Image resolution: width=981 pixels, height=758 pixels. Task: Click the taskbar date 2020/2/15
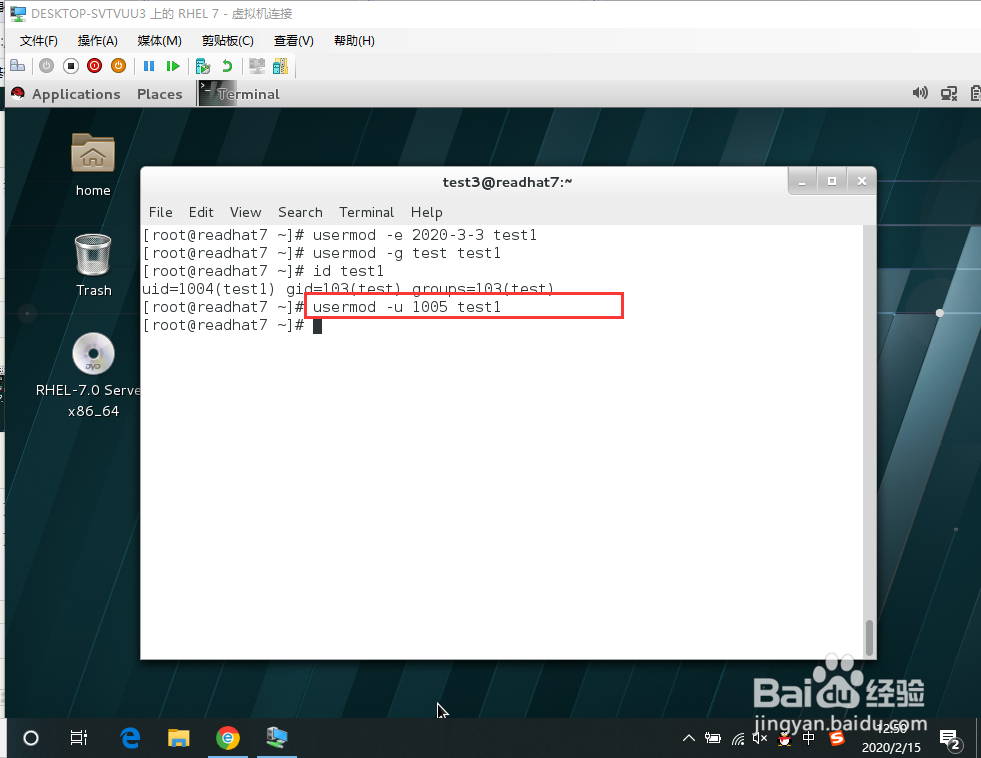(891, 747)
